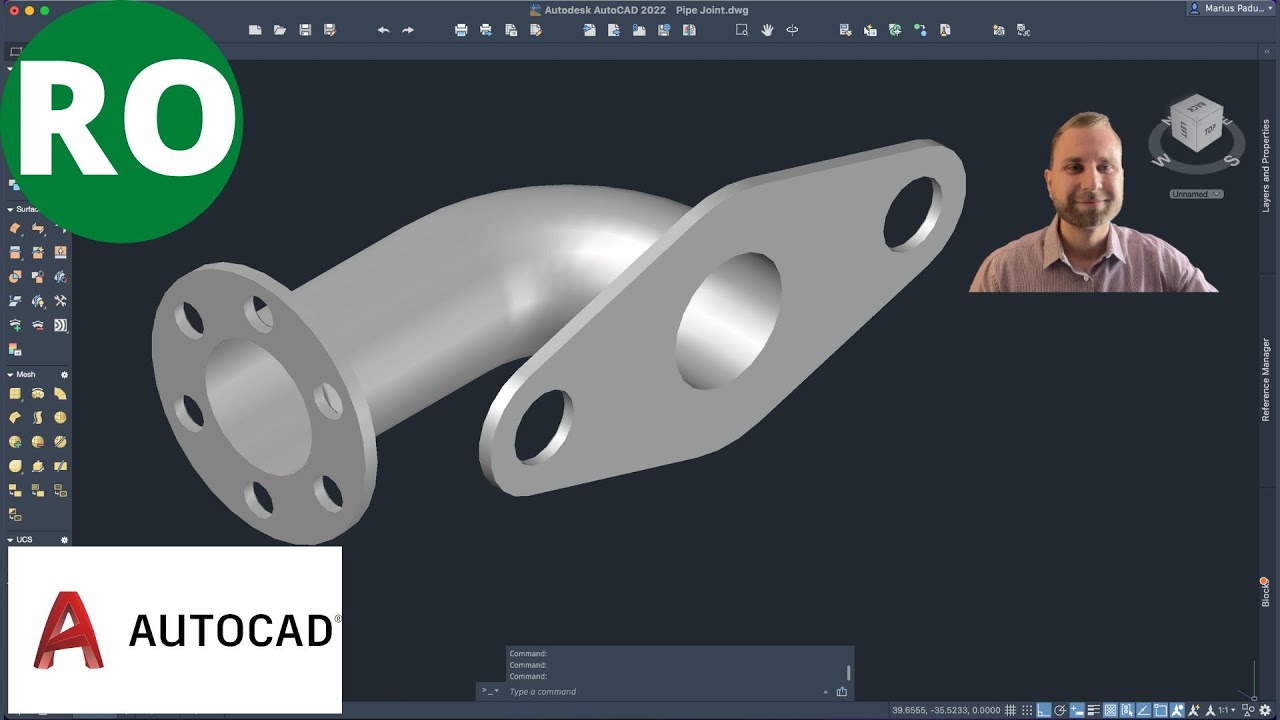Click the Undo arrow in the top toolbar
1280x720 pixels.
[383, 30]
